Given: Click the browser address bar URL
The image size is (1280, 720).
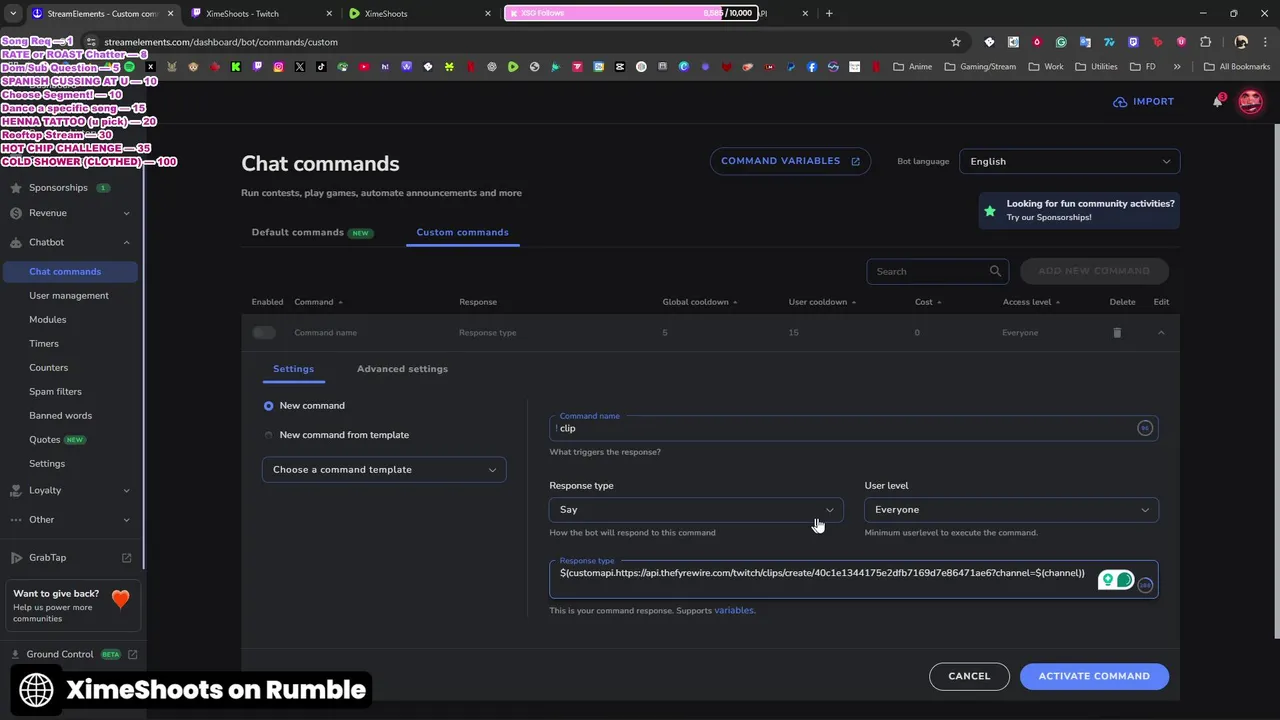Looking at the screenshot, I should [x=220, y=42].
